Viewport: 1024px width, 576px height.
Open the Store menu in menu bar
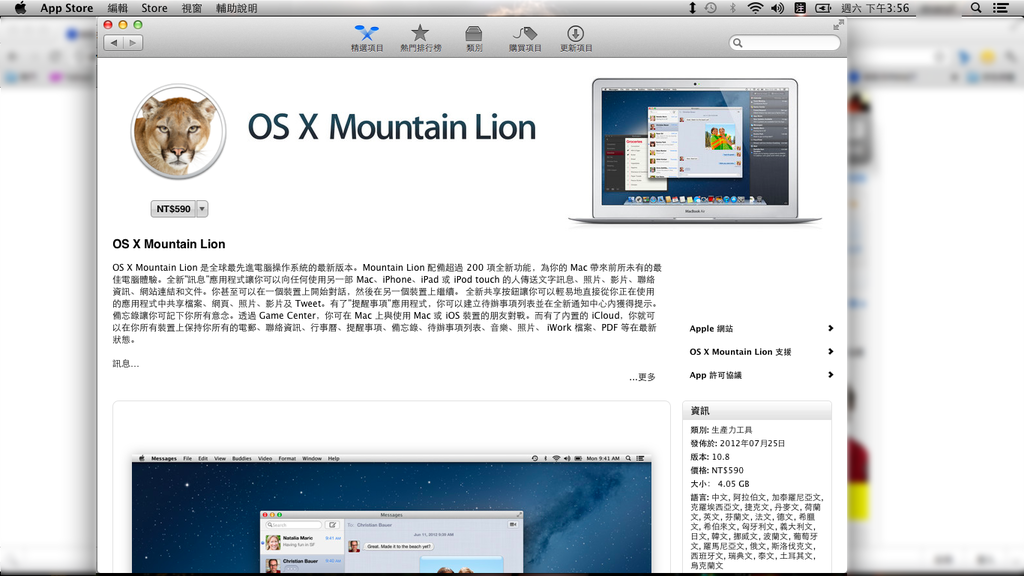pos(154,8)
